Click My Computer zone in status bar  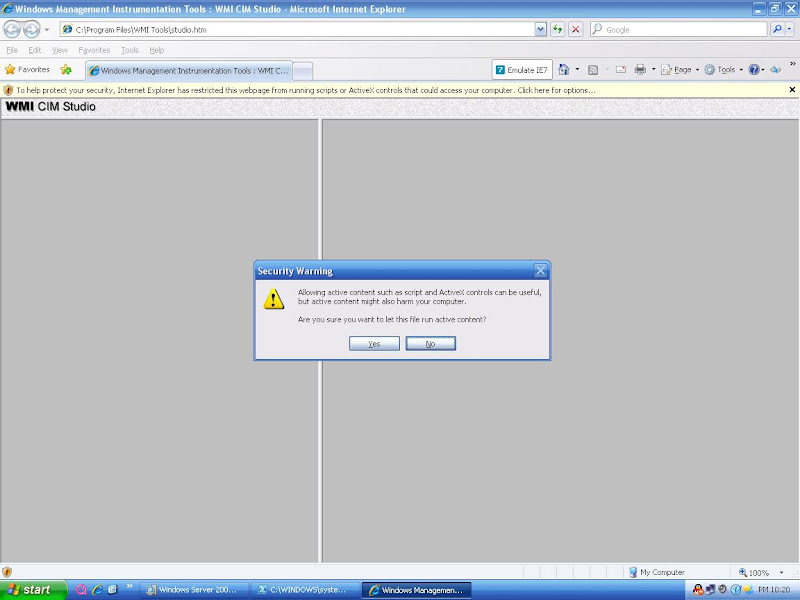tap(657, 572)
